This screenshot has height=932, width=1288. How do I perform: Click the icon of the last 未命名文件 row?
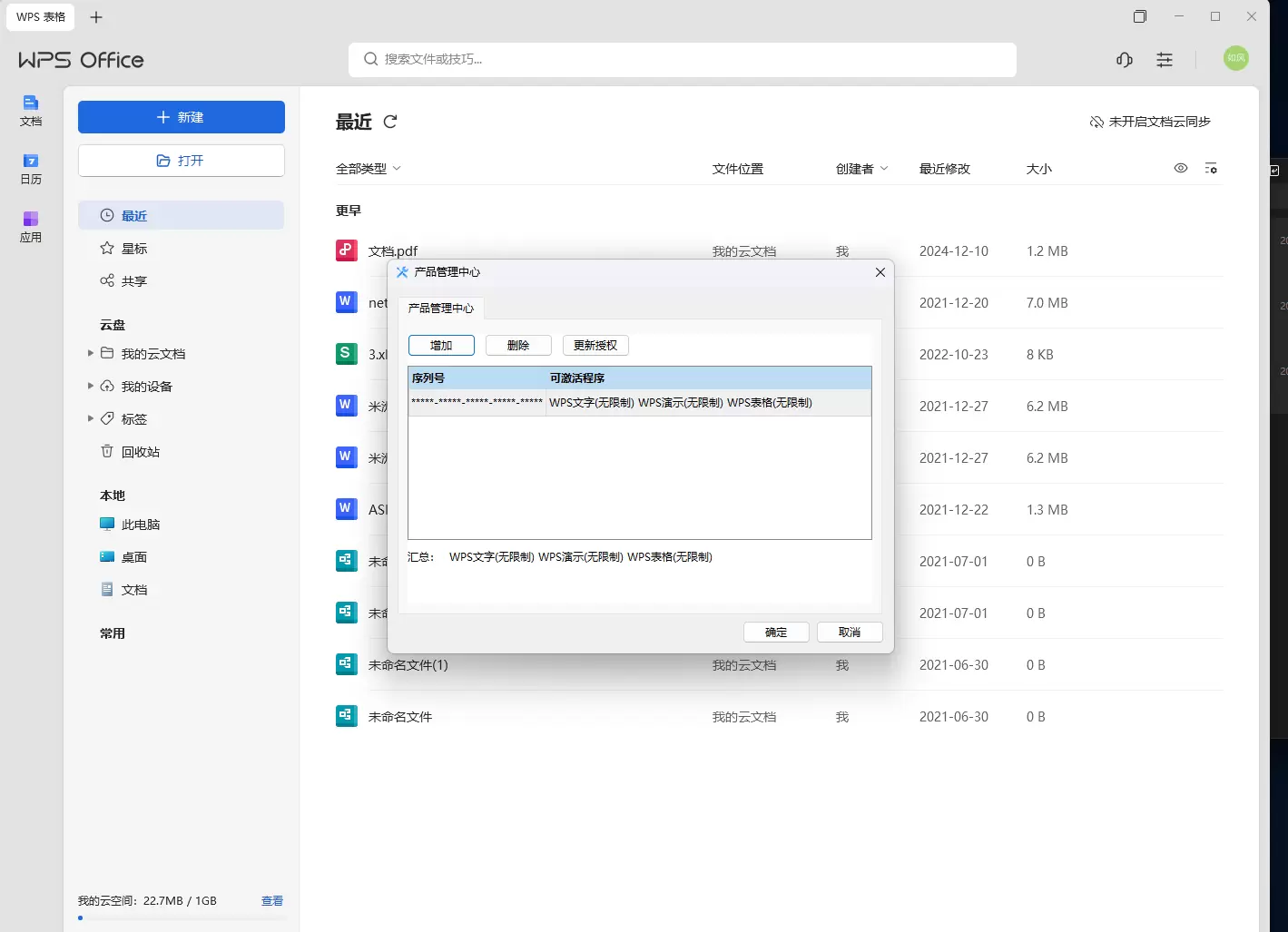(x=347, y=716)
